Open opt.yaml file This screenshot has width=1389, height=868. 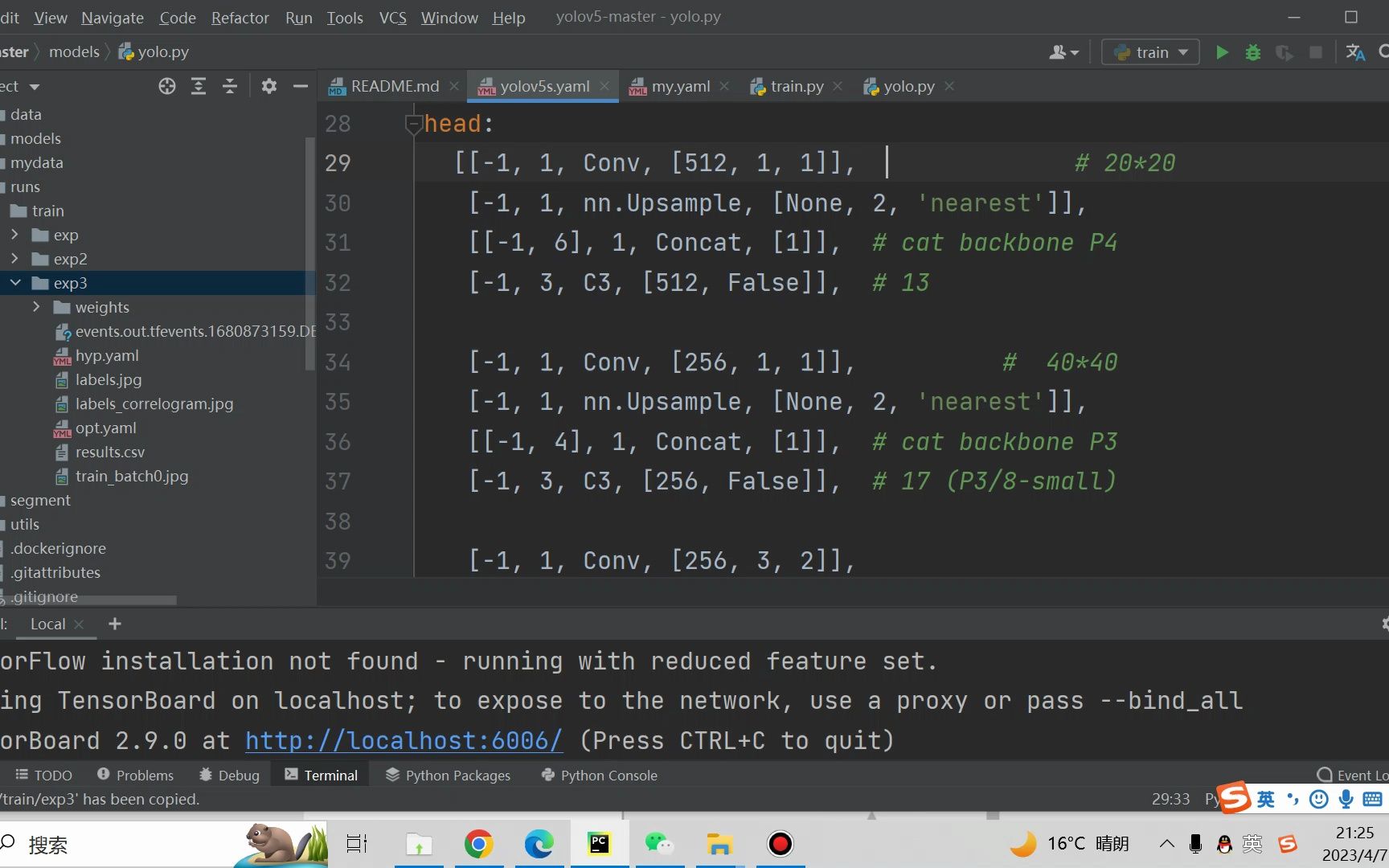(105, 428)
